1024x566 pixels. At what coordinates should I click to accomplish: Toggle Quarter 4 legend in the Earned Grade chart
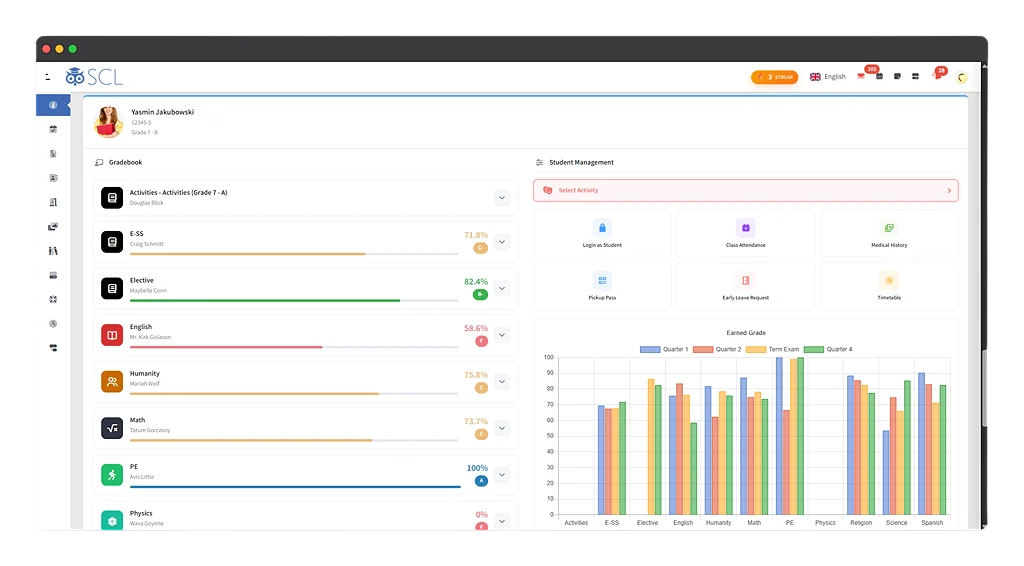click(x=828, y=349)
